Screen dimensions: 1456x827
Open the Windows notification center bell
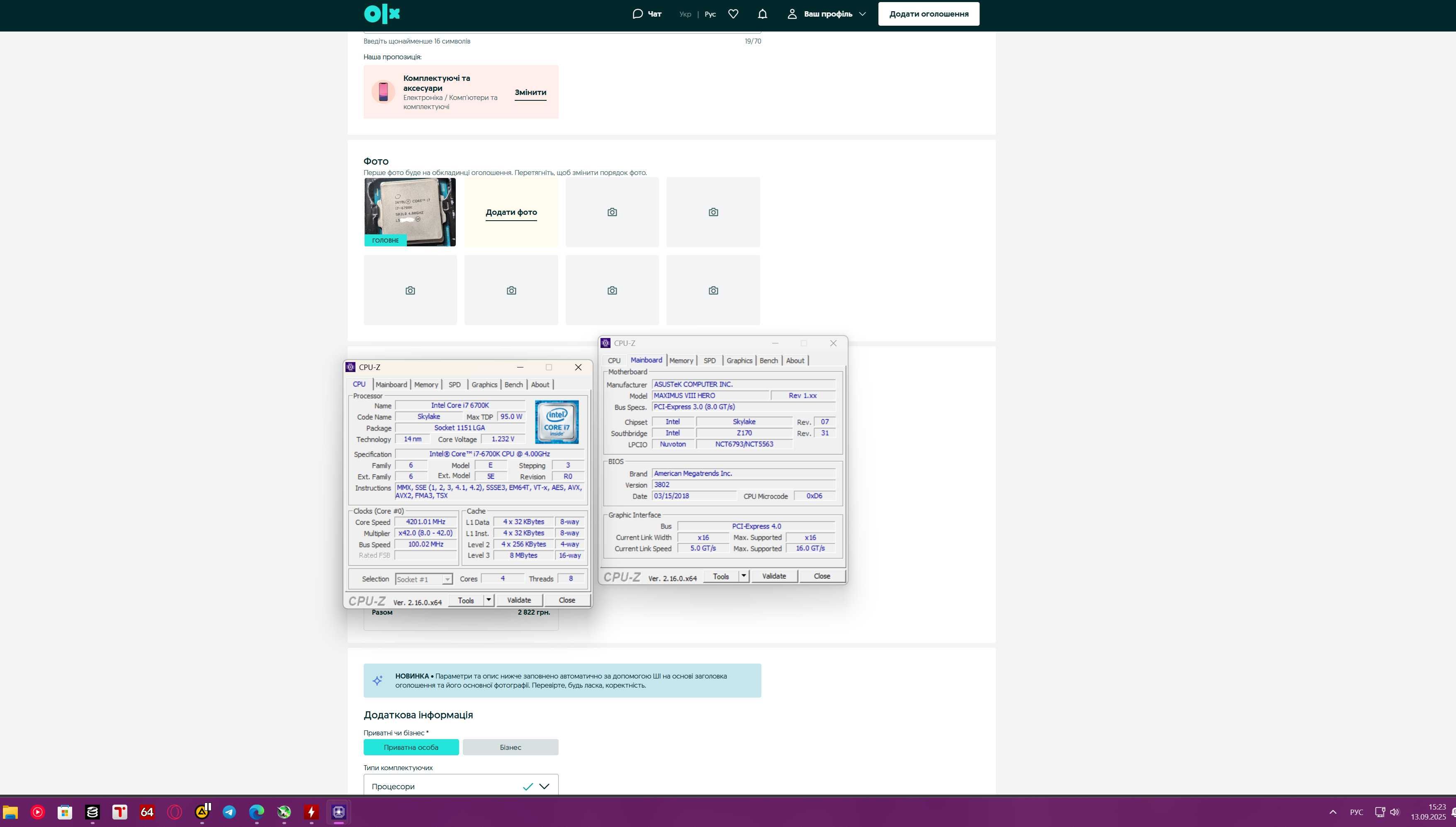tap(1453, 812)
